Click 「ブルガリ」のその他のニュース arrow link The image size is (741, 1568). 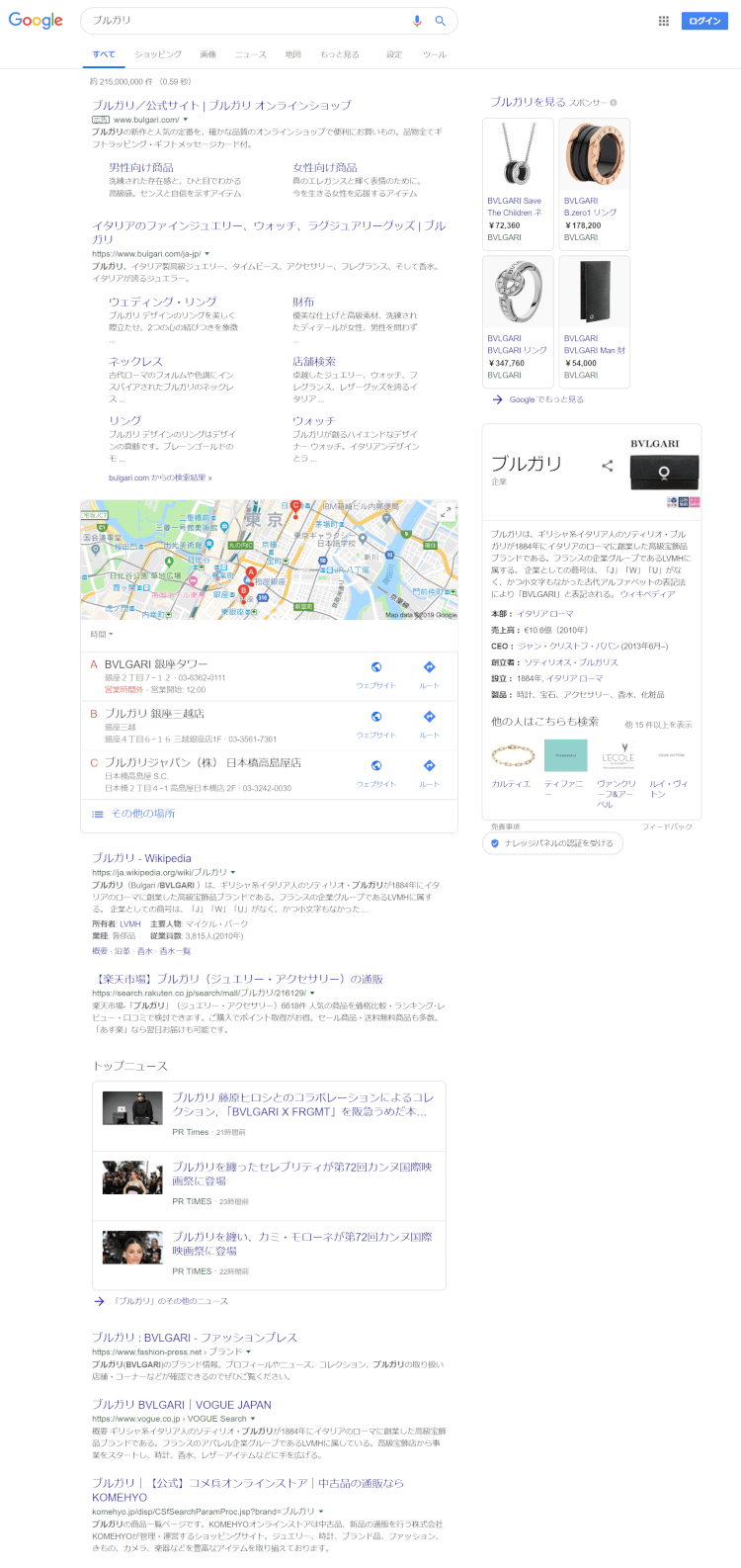click(161, 1301)
